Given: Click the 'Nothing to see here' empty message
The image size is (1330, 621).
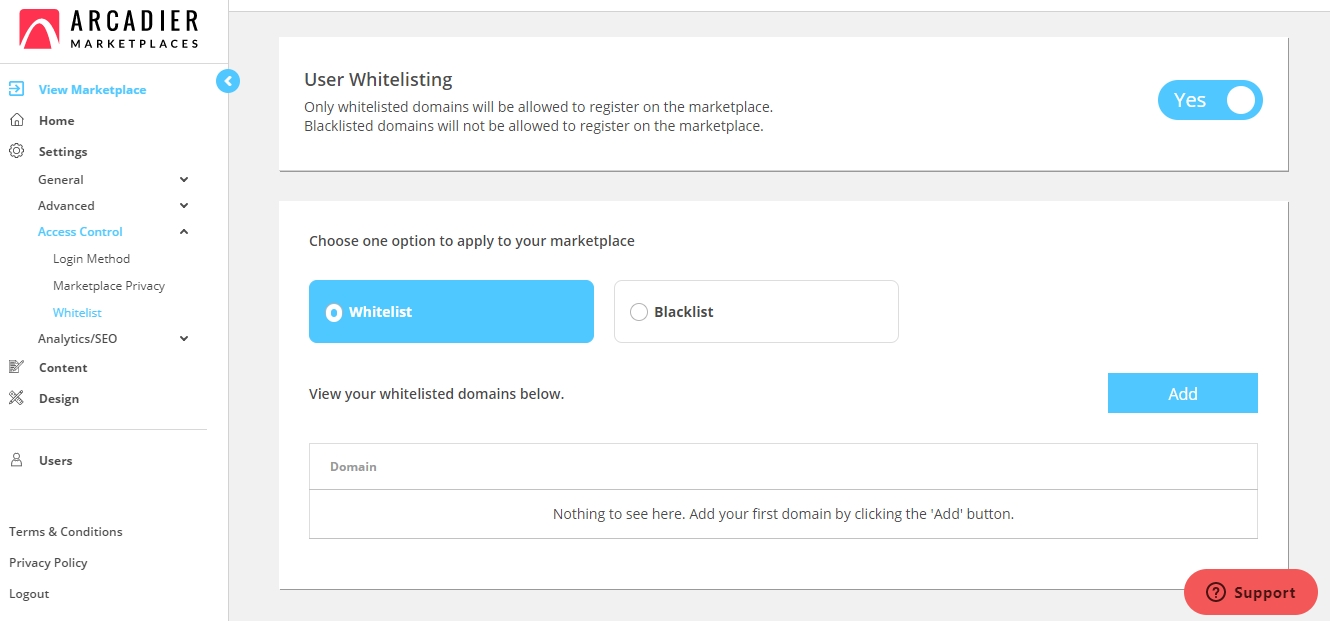Looking at the screenshot, I should pyautogui.click(x=783, y=514).
